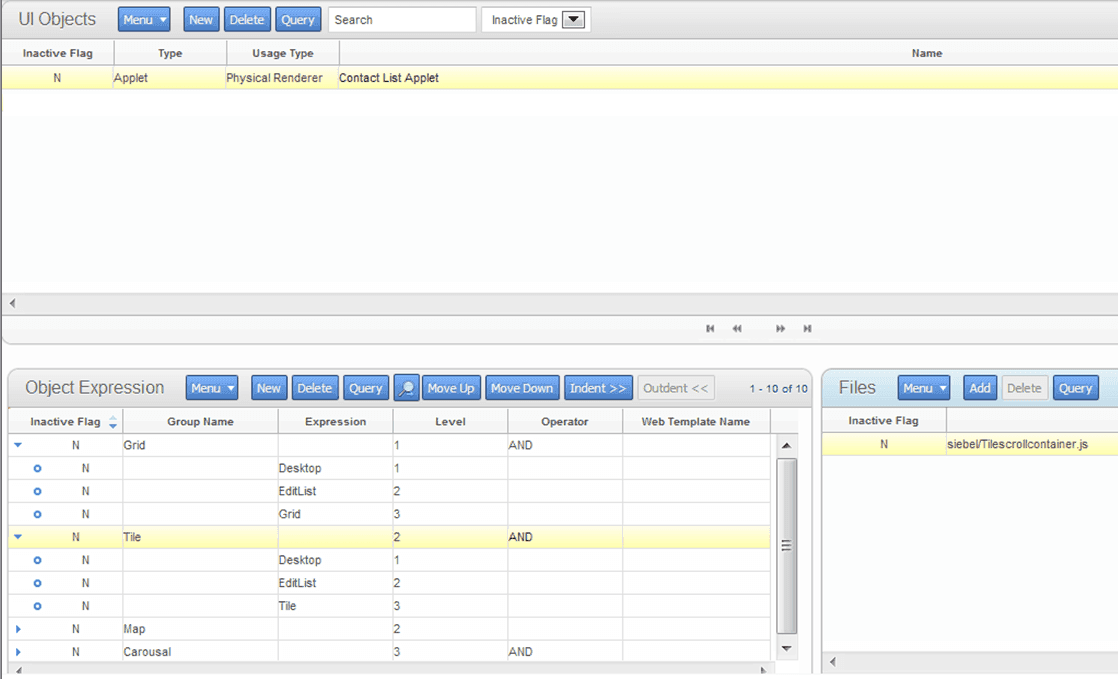
Task: Click the record circle icon beside Tile expression
Action: pos(37,605)
